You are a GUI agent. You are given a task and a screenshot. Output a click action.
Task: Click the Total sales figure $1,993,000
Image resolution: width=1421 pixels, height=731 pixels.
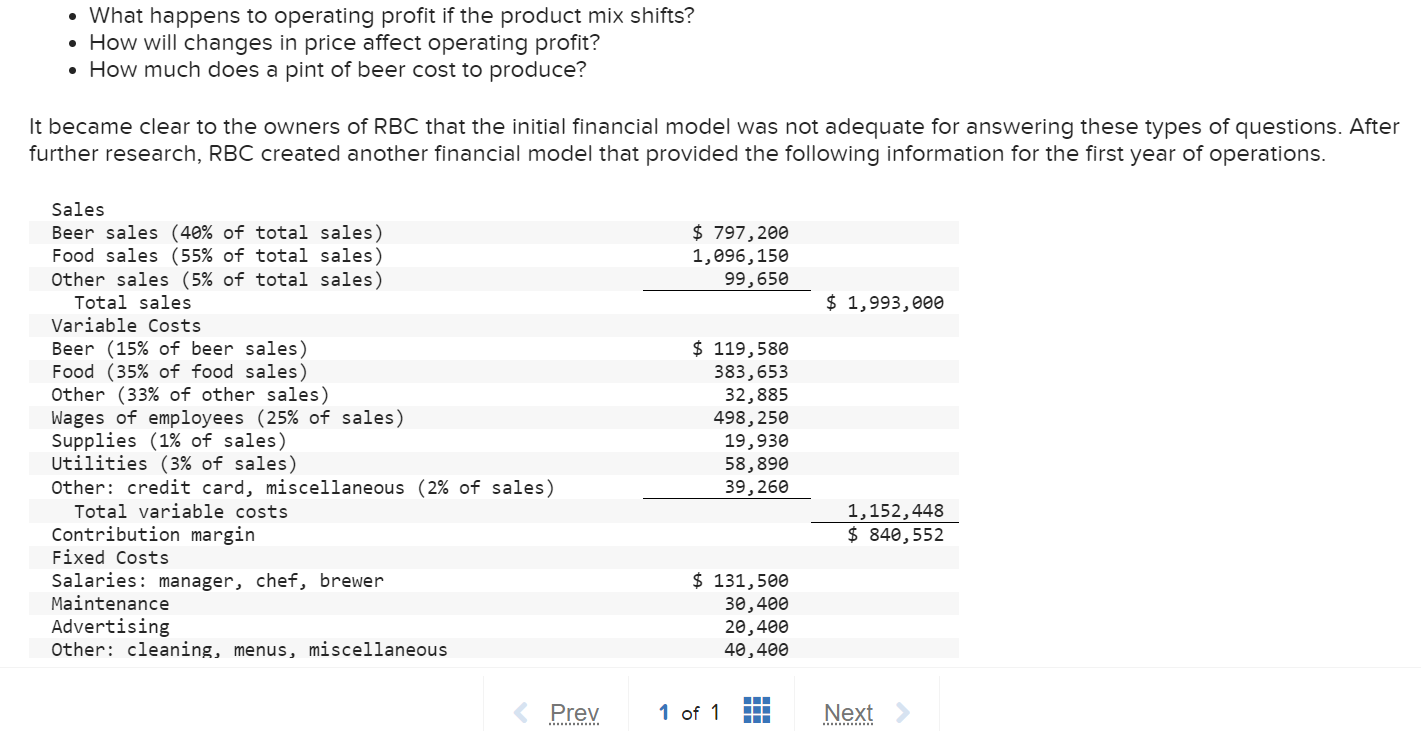[885, 302]
